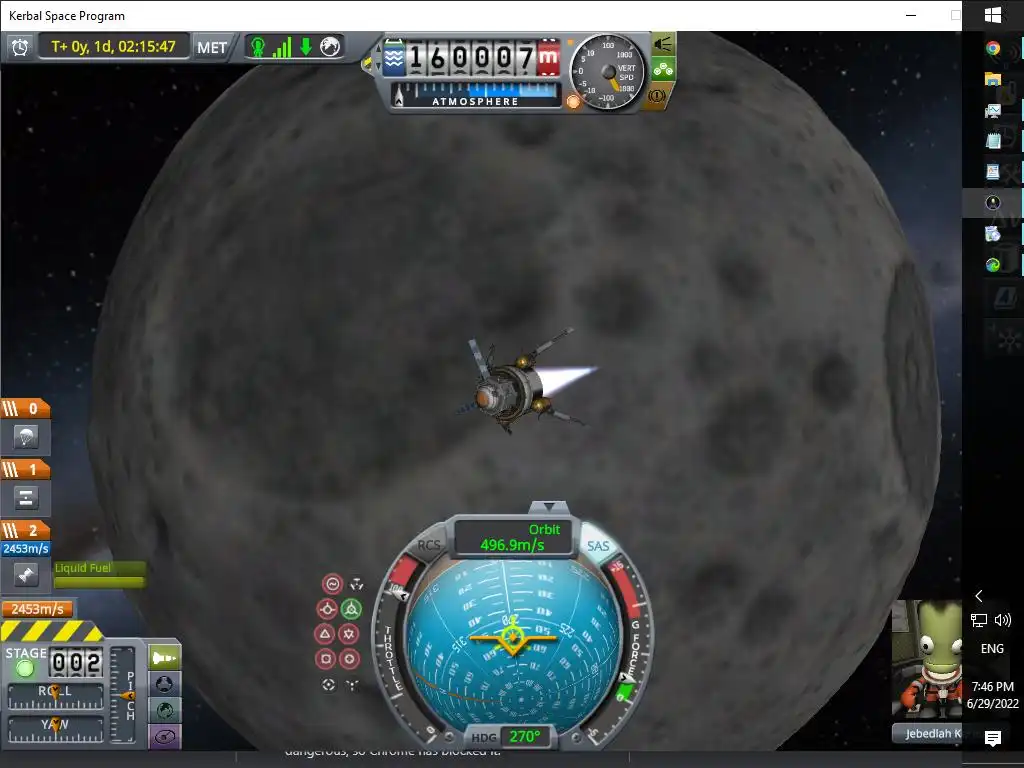Open Chrome from the taskbar
This screenshot has width=1024, height=768.
click(993, 48)
